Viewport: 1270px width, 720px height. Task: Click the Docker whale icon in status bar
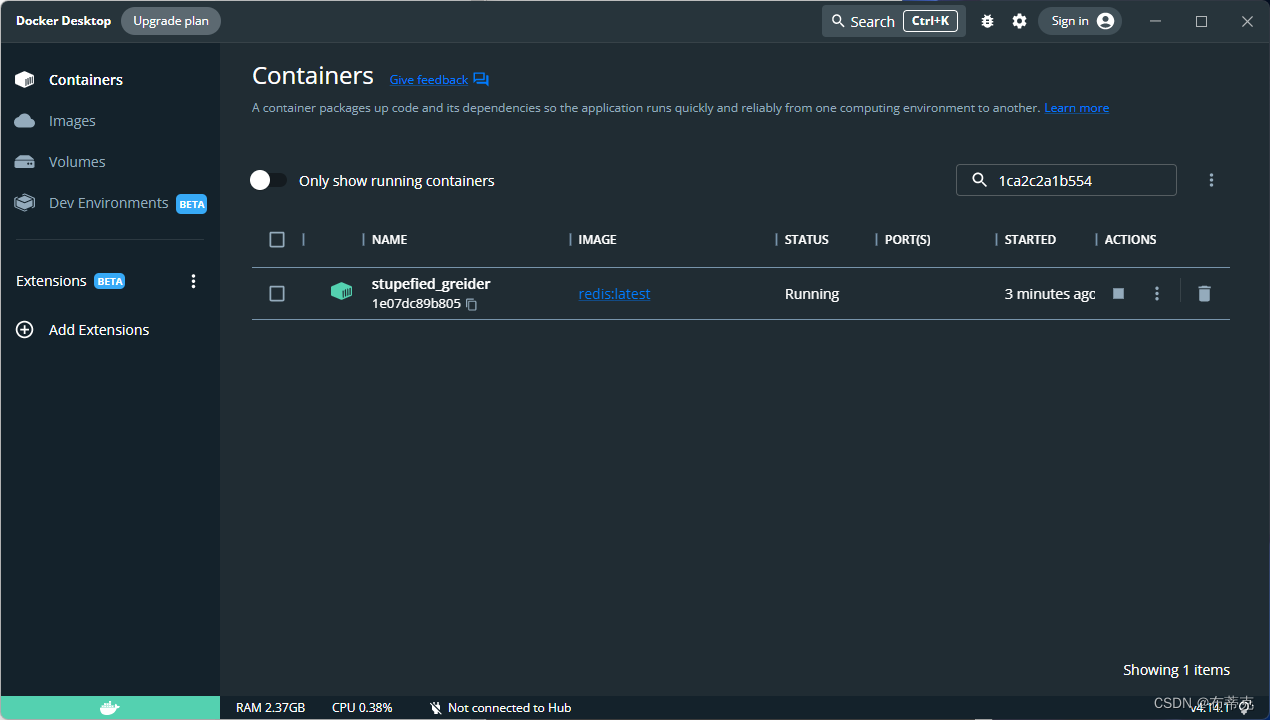110,707
